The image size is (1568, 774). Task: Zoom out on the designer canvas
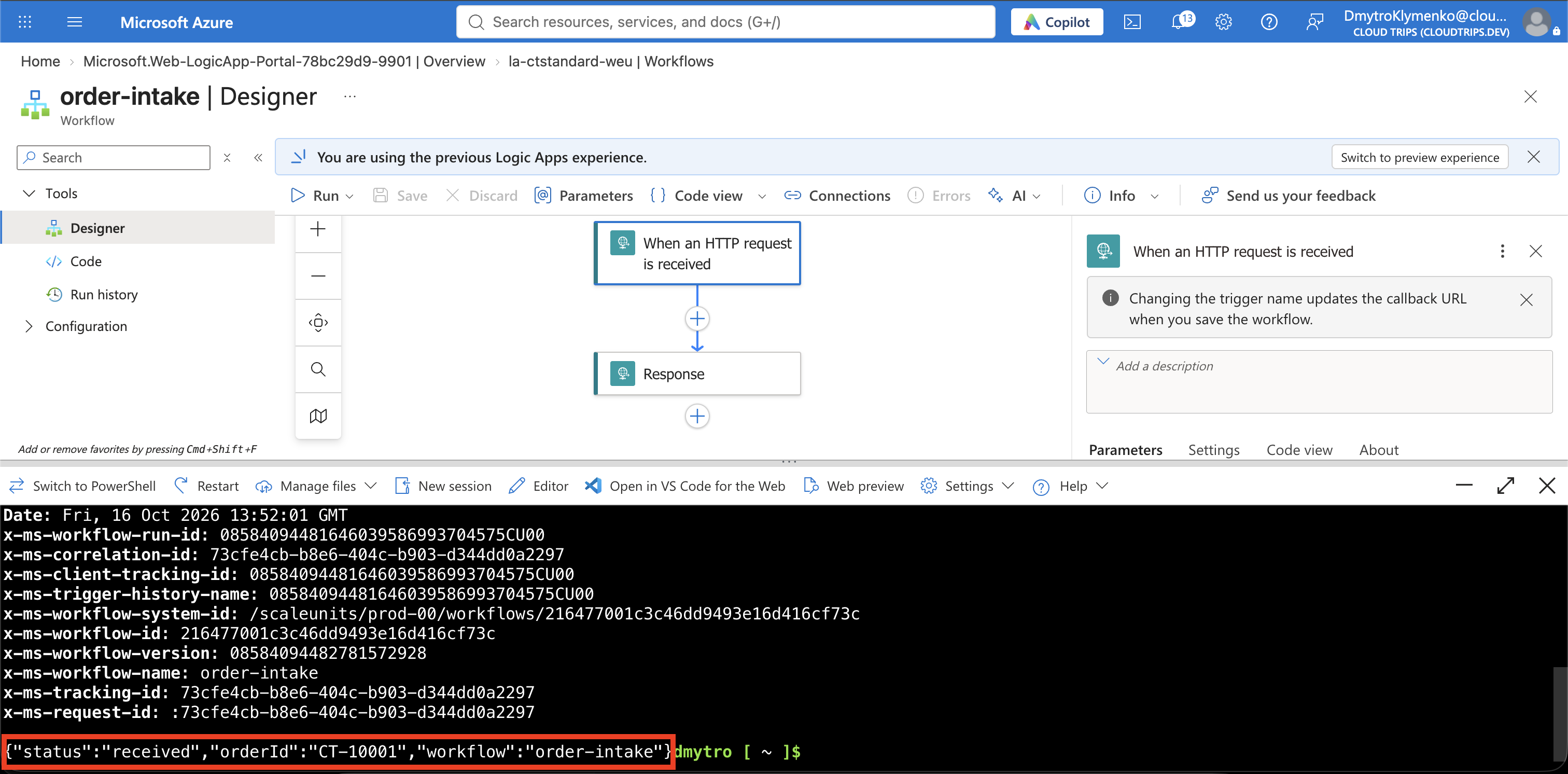pyautogui.click(x=318, y=276)
